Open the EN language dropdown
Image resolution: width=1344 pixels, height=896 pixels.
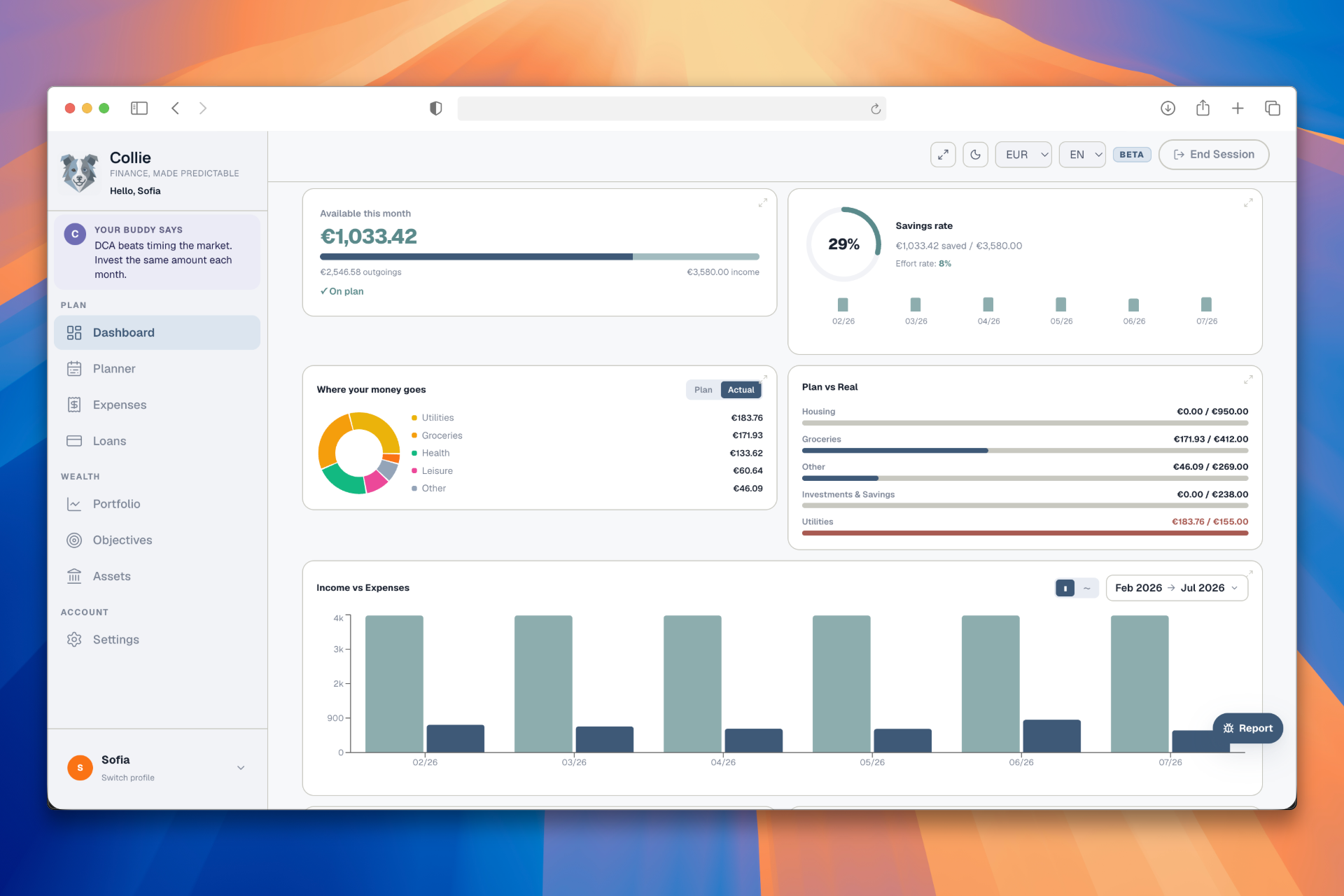coord(1082,155)
